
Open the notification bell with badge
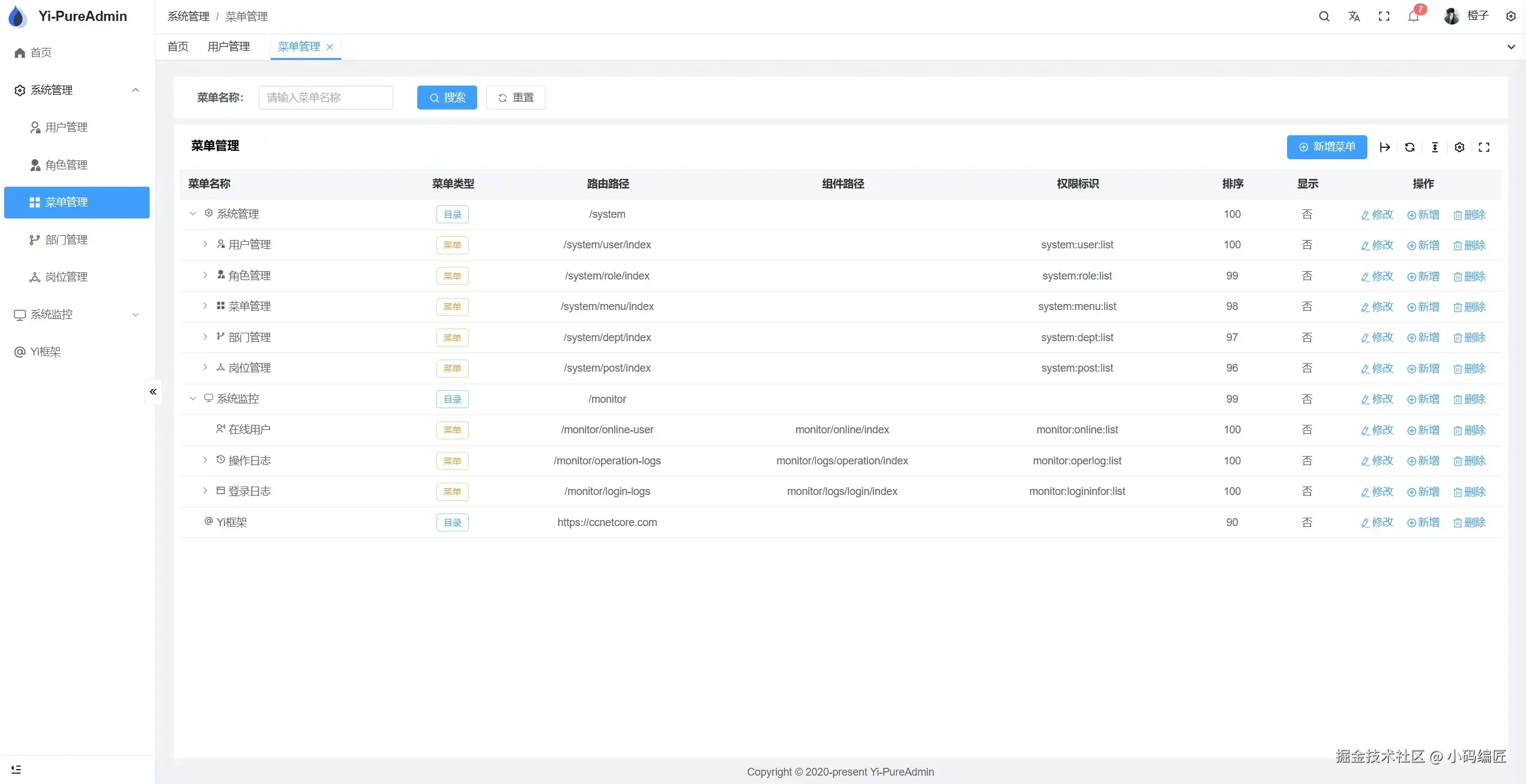(1413, 16)
